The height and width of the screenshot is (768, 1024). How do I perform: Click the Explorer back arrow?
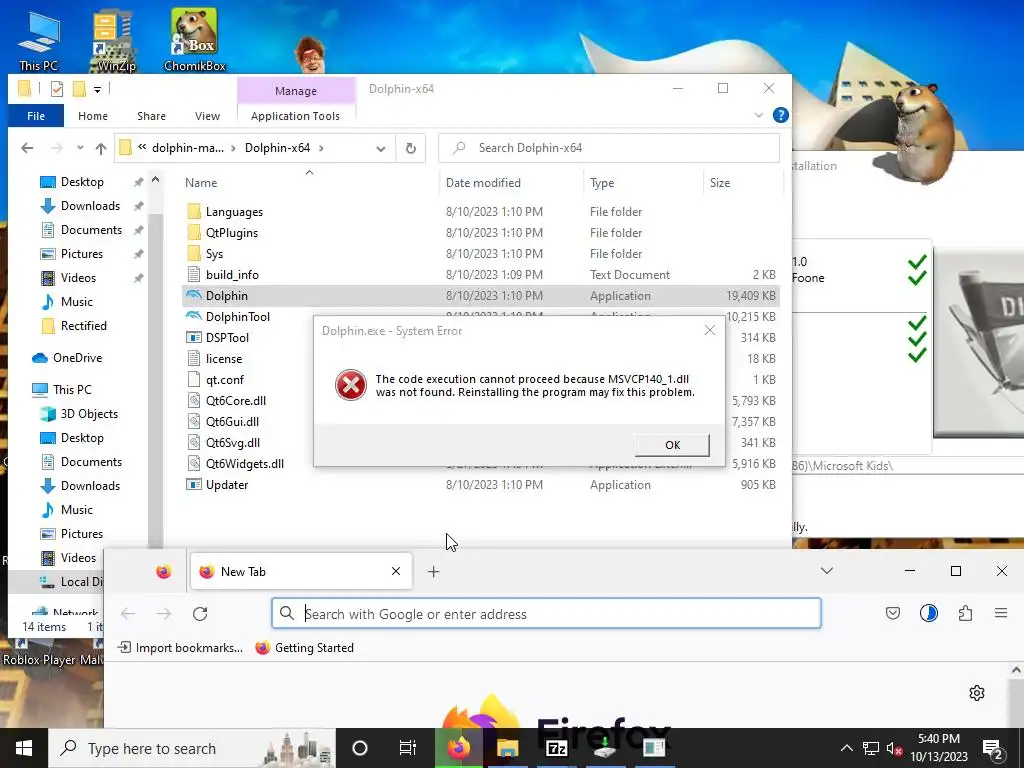[x=27, y=148]
